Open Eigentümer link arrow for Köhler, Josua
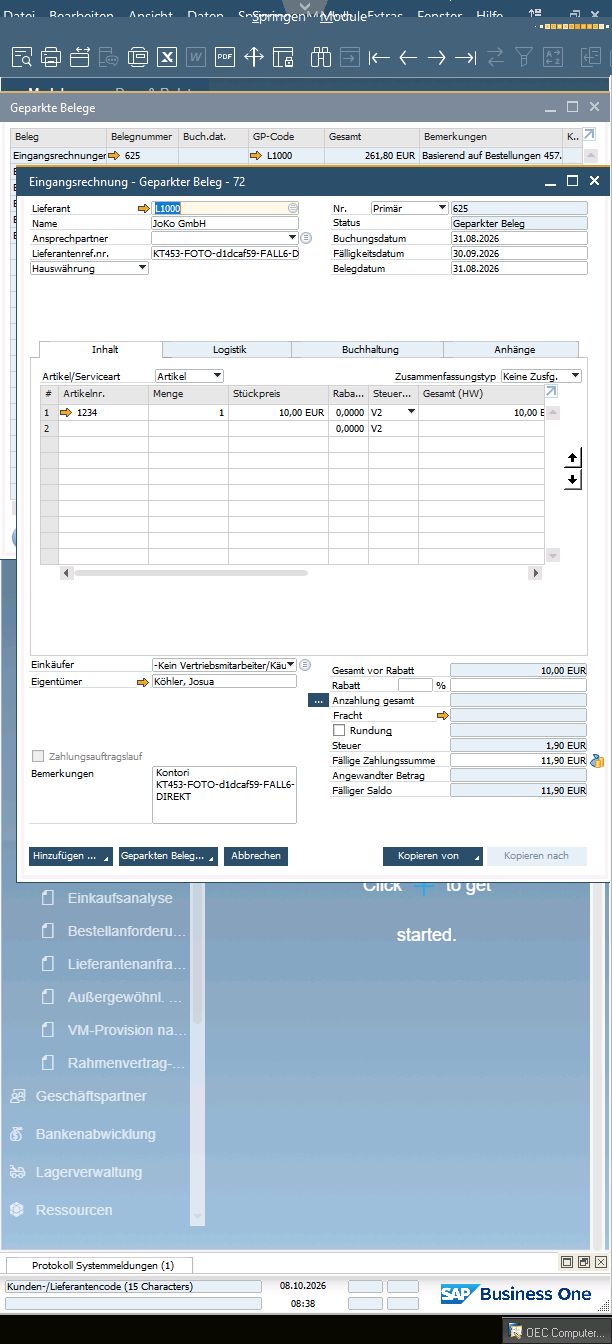 [x=143, y=682]
